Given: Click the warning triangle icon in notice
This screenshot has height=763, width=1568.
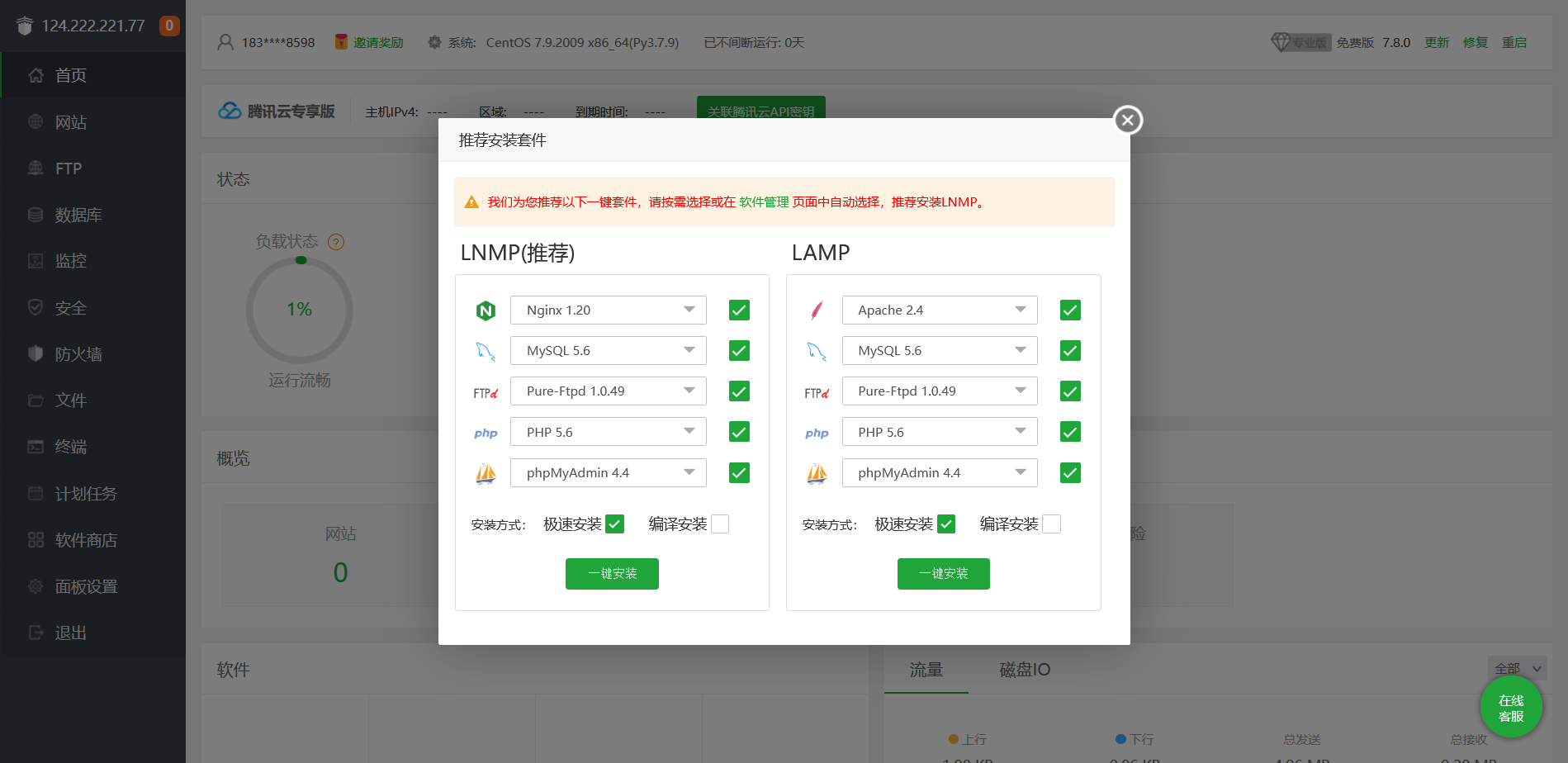Looking at the screenshot, I should coord(471,202).
